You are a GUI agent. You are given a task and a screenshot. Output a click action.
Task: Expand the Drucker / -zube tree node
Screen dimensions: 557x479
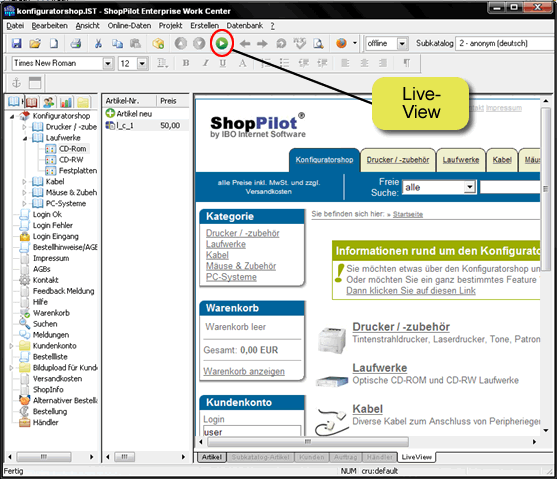(x=24, y=127)
